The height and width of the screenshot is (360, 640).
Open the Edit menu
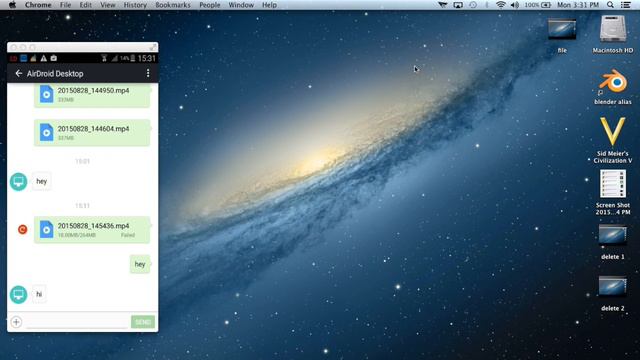[85, 5]
